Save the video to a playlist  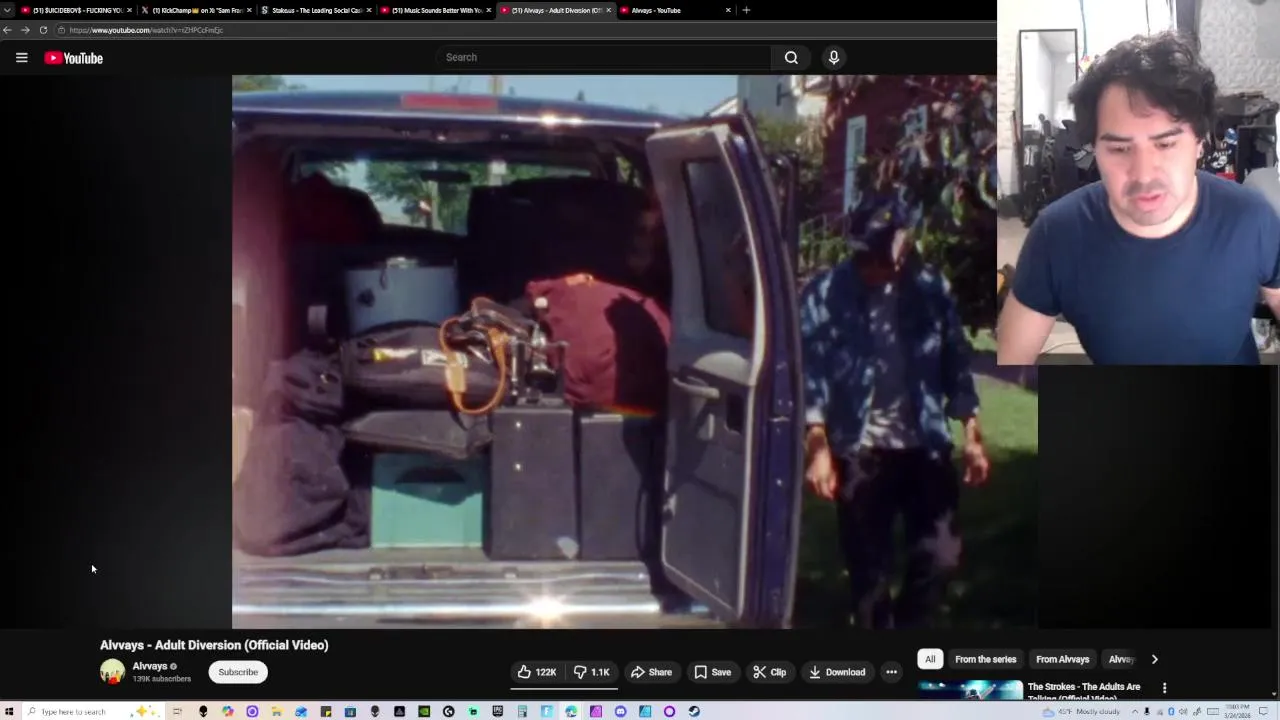pos(713,672)
